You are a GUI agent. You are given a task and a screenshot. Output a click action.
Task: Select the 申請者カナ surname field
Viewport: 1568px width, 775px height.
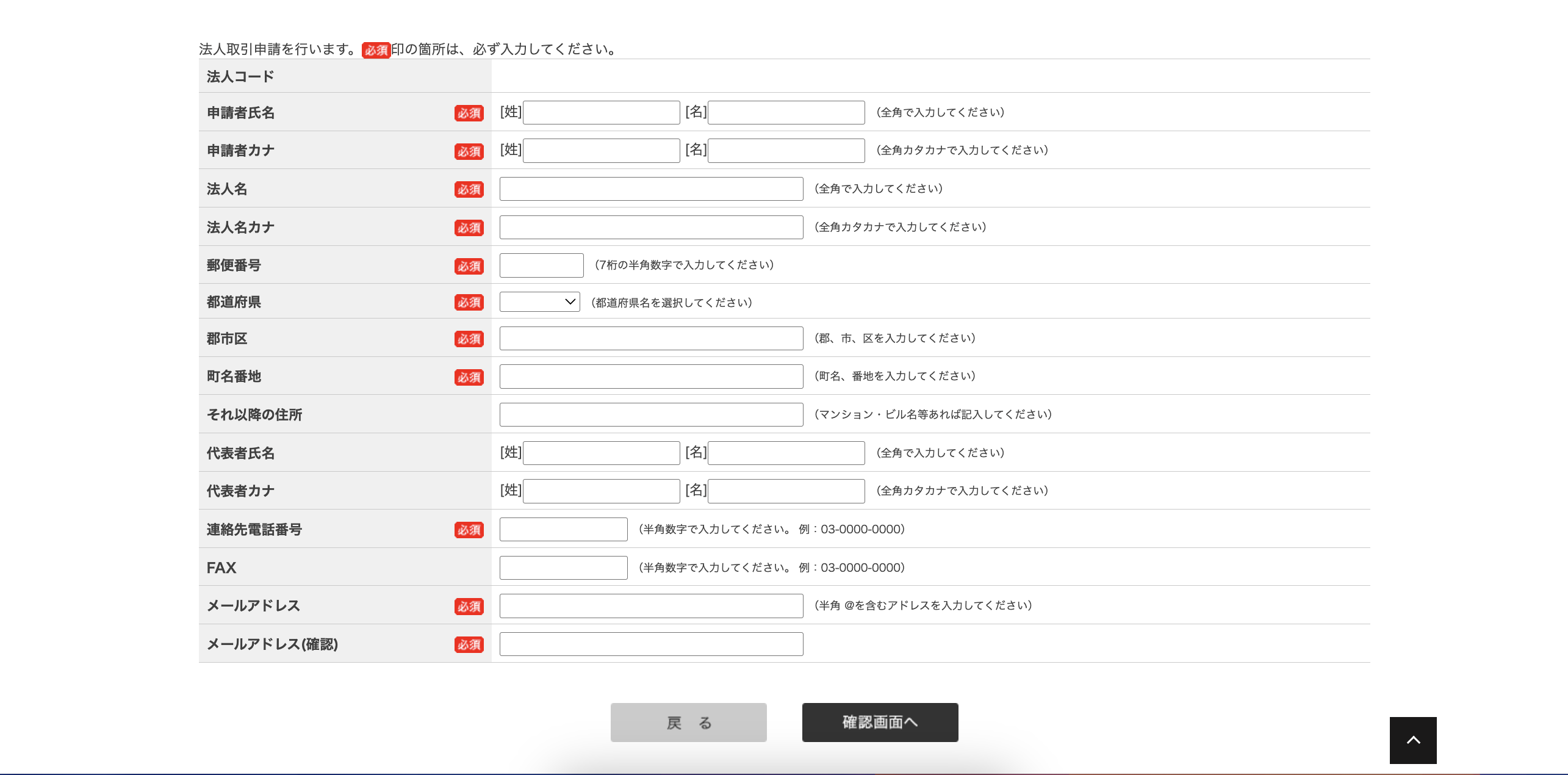[600, 150]
